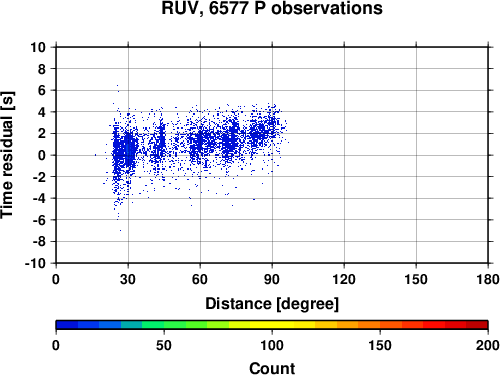500x375 pixels.
Task: Click the green colorbar segment near 50
Action: point(175,325)
